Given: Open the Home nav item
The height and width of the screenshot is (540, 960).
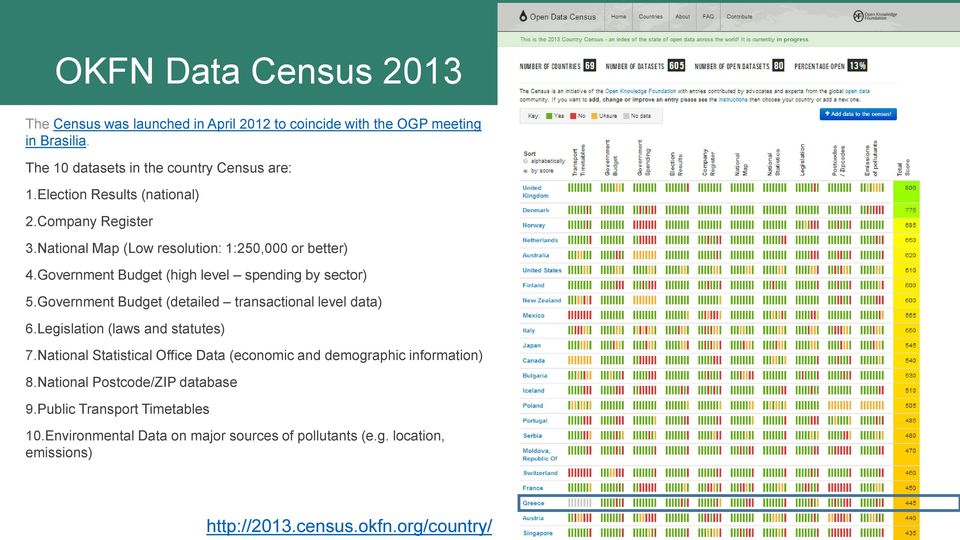Looking at the screenshot, I should (618, 17).
